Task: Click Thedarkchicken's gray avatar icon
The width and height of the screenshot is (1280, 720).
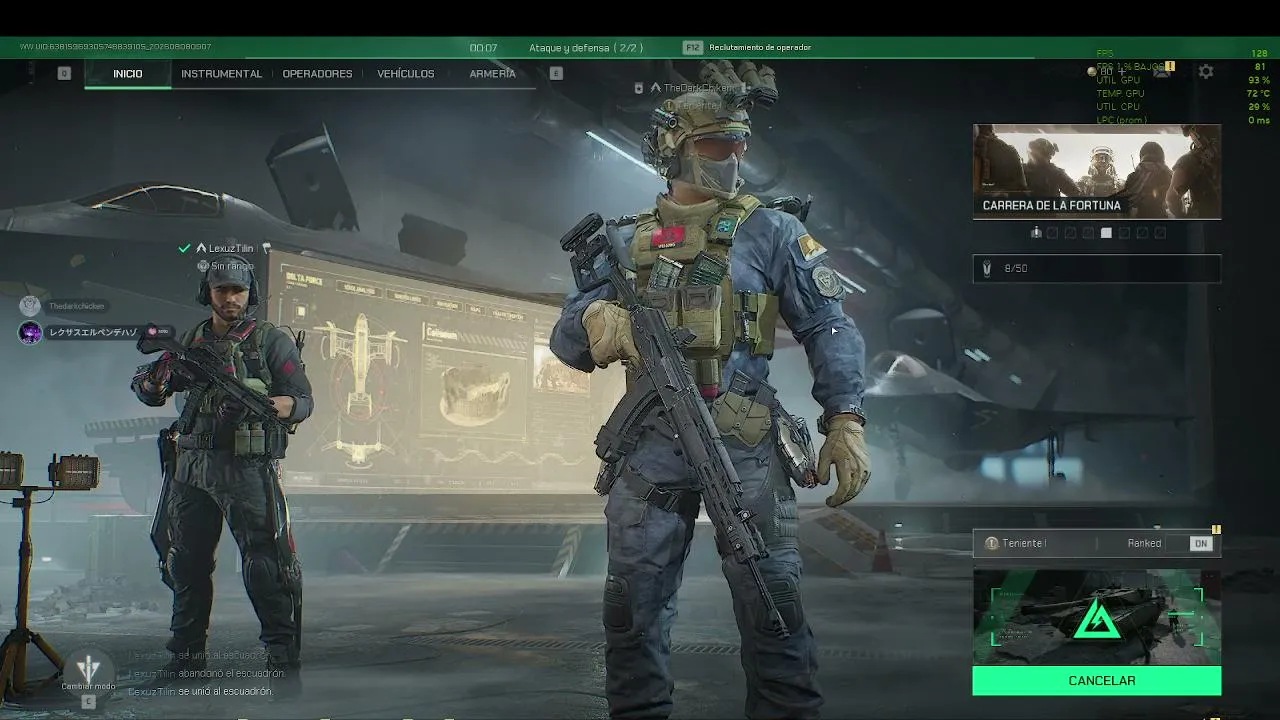Action: [x=30, y=306]
